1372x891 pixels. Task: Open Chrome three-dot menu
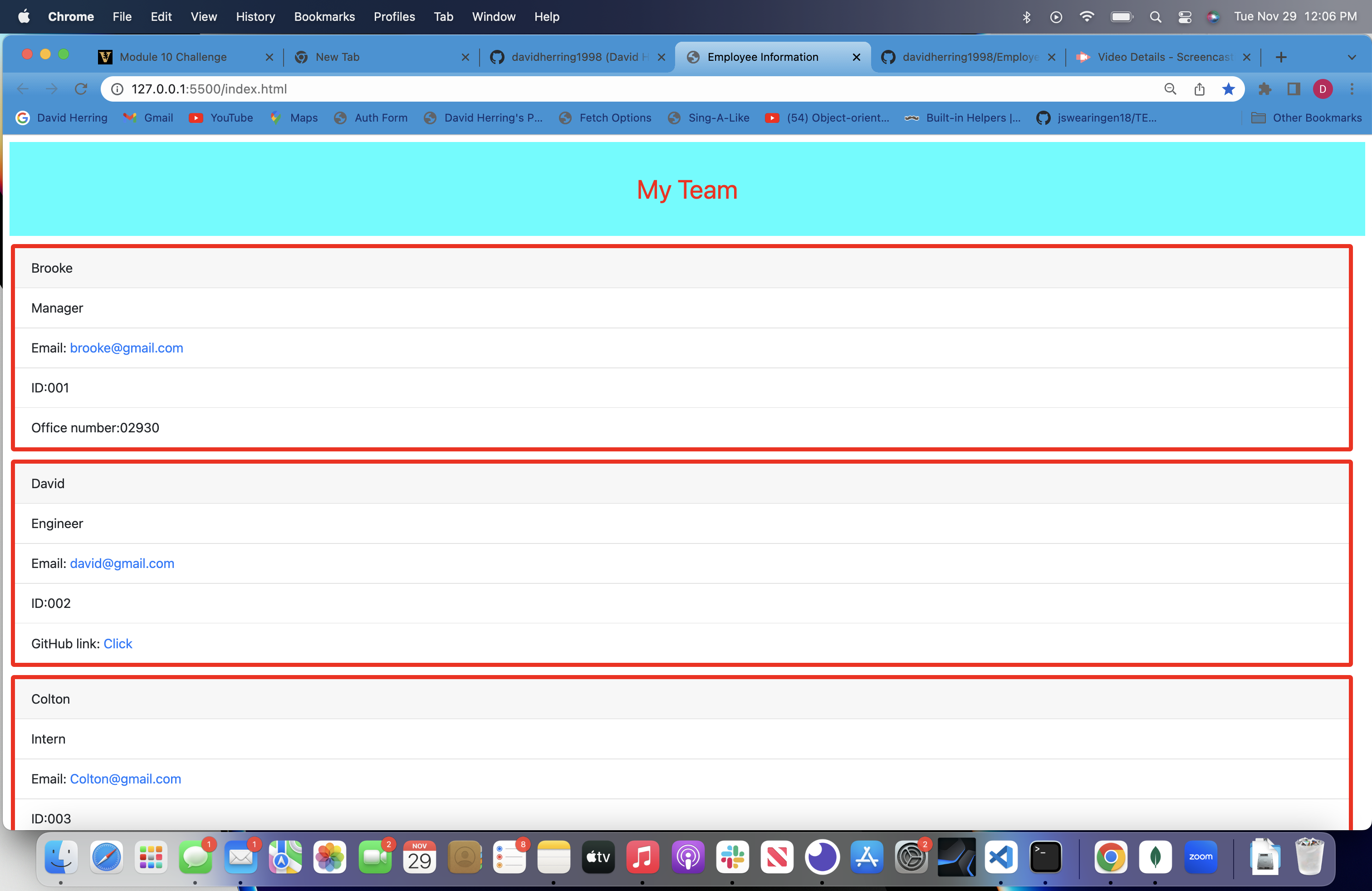coord(1352,89)
